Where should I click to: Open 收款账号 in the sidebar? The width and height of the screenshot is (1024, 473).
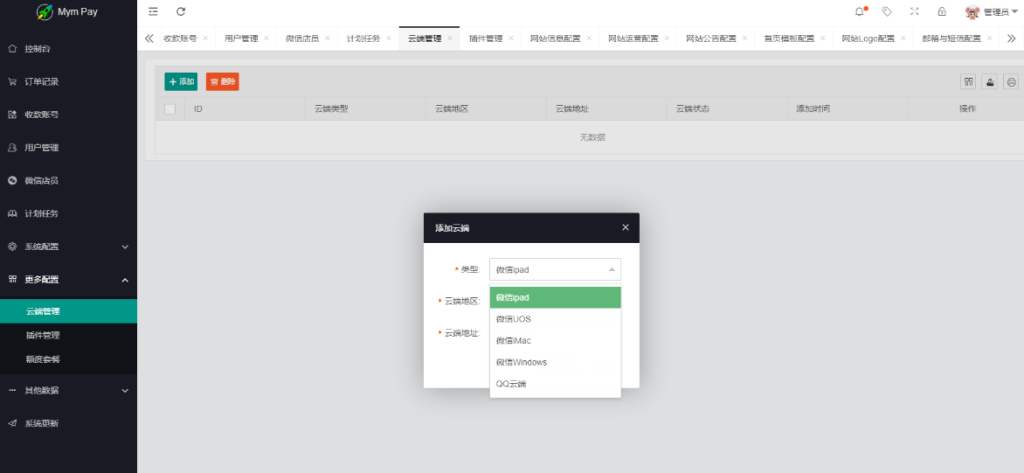[x=69, y=114]
